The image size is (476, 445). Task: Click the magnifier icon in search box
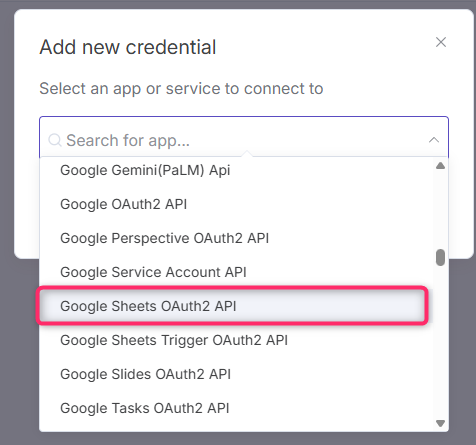(x=55, y=140)
